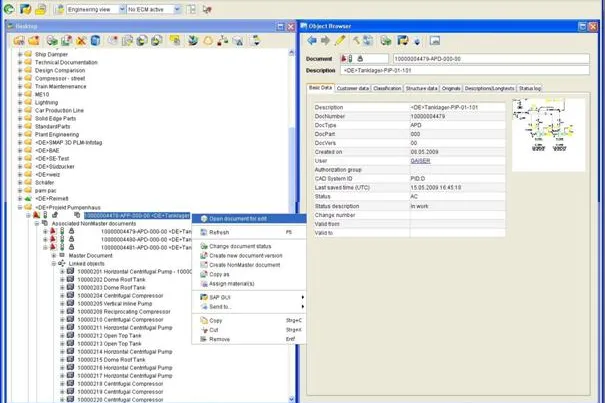Select 10000212 Open Top Tank tree item
Viewport: 605px width, 403px height.
[109, 336]
